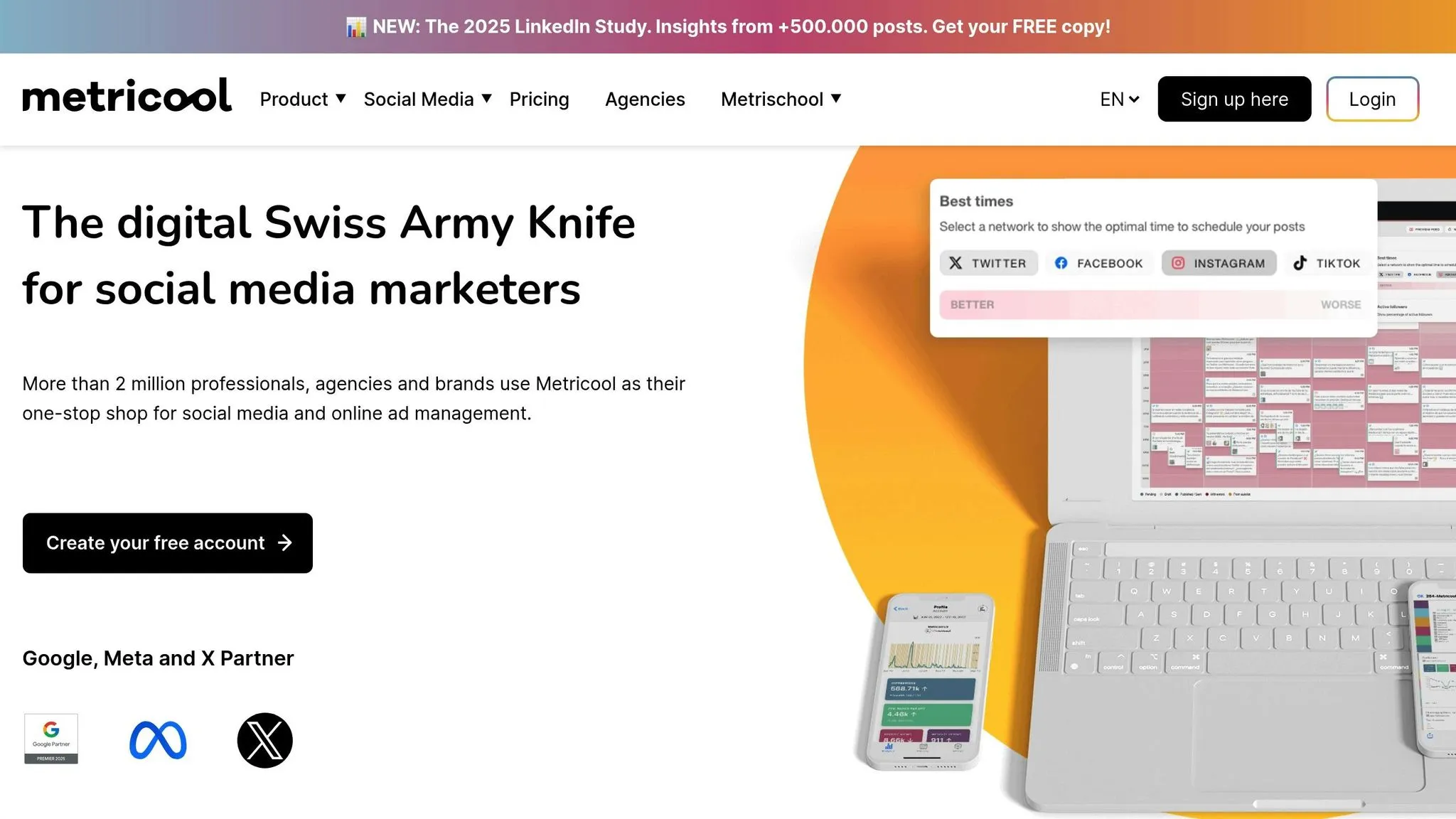The width and height of the screenshot is (1456, 819).
Task: Open the LinkedIn Study banner link
Action: tap(741, 27)
